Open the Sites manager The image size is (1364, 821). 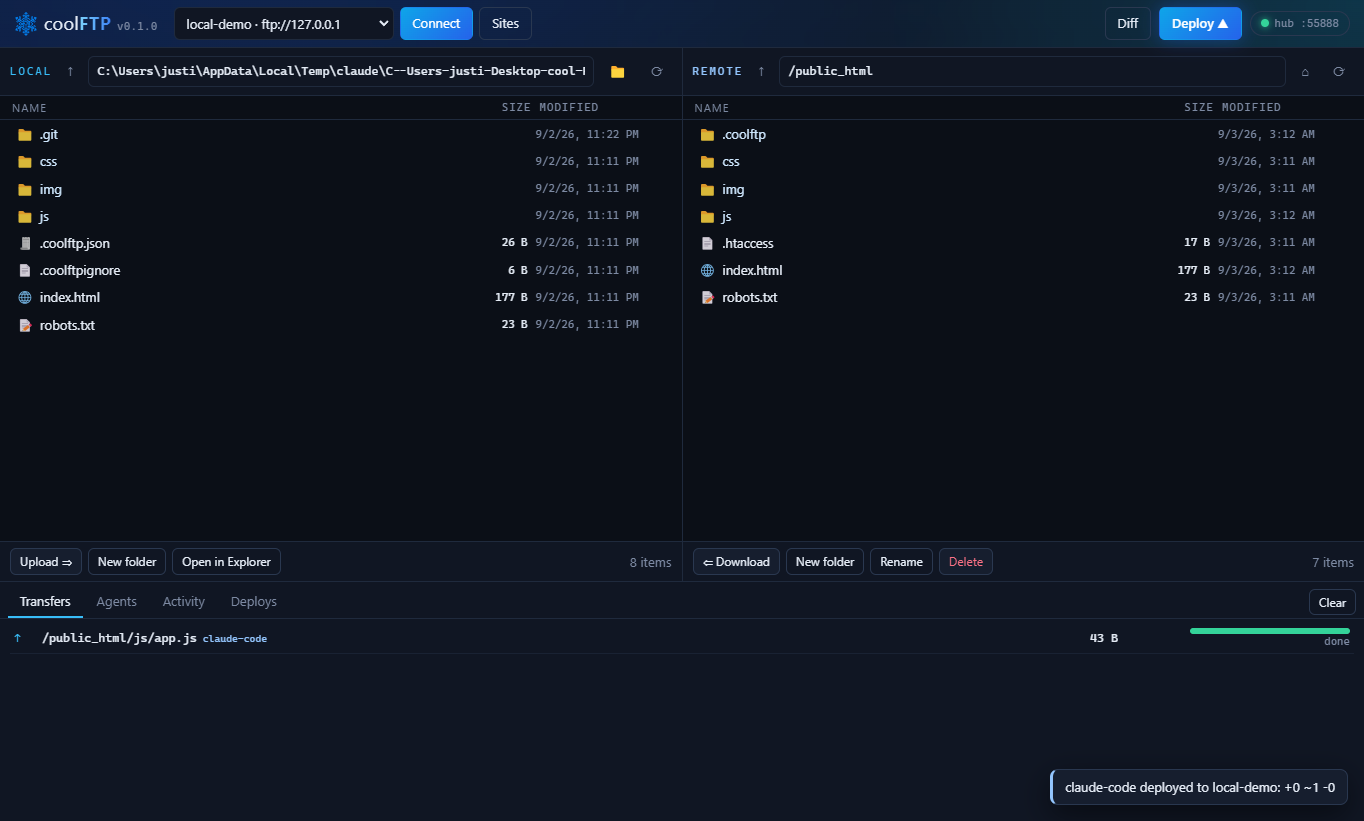505,23
